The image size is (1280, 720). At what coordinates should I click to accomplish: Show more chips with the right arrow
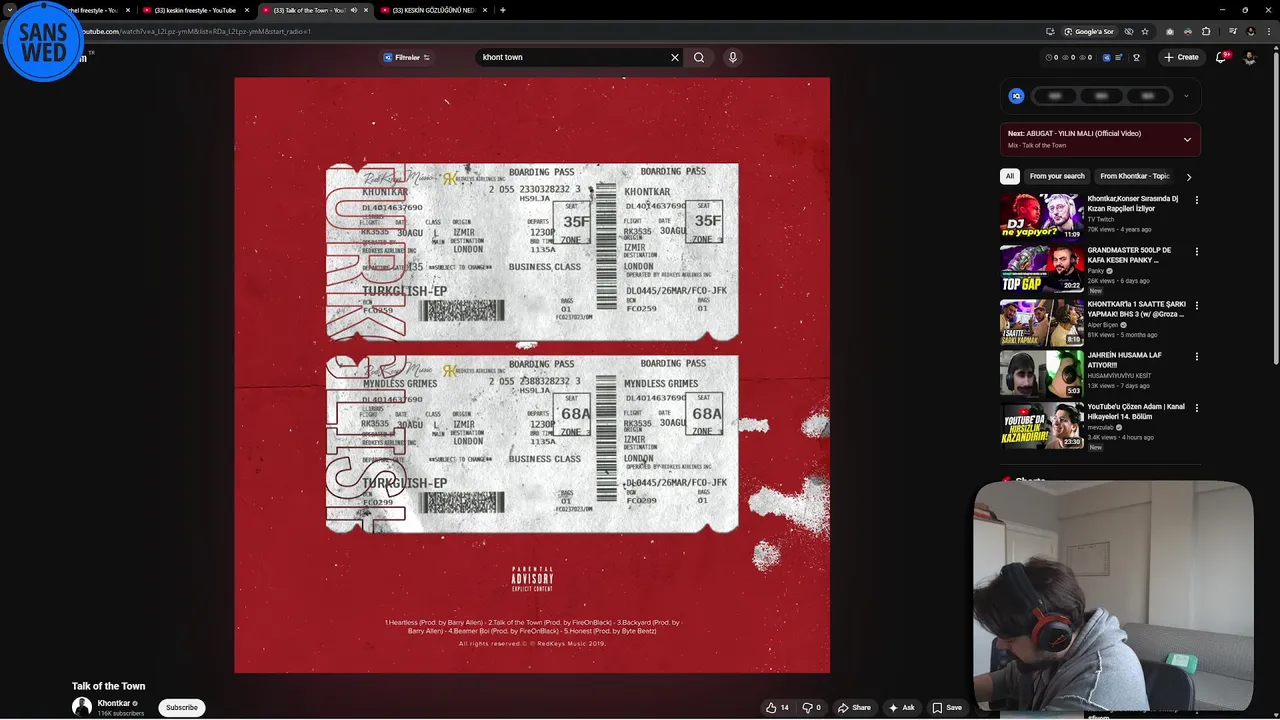(1188, 177)
